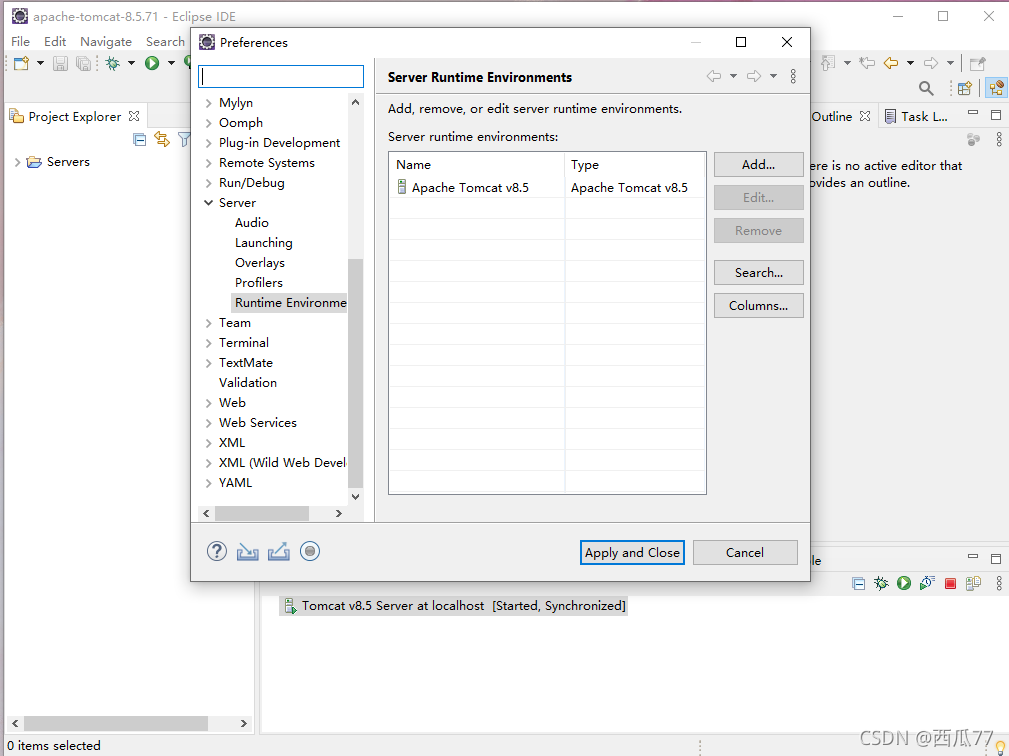Expand the Plug-in Development node

208,143
